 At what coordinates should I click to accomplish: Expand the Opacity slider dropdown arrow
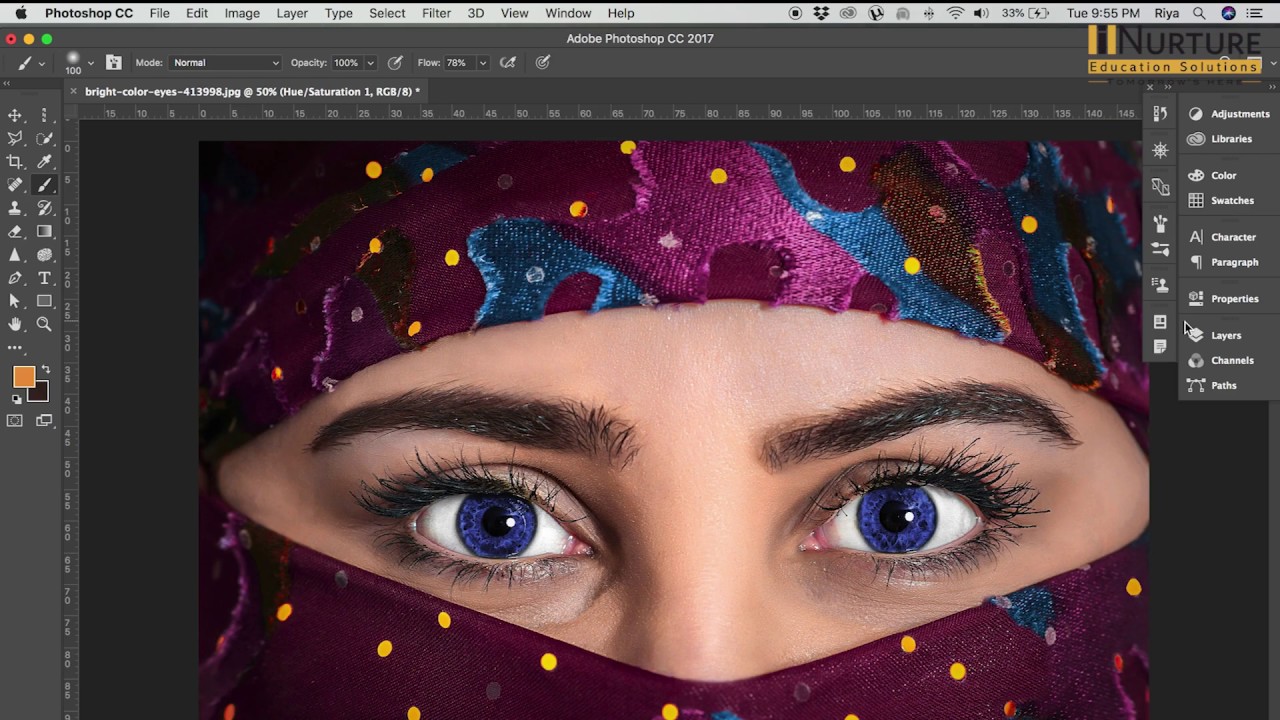[x=370, y=63]
